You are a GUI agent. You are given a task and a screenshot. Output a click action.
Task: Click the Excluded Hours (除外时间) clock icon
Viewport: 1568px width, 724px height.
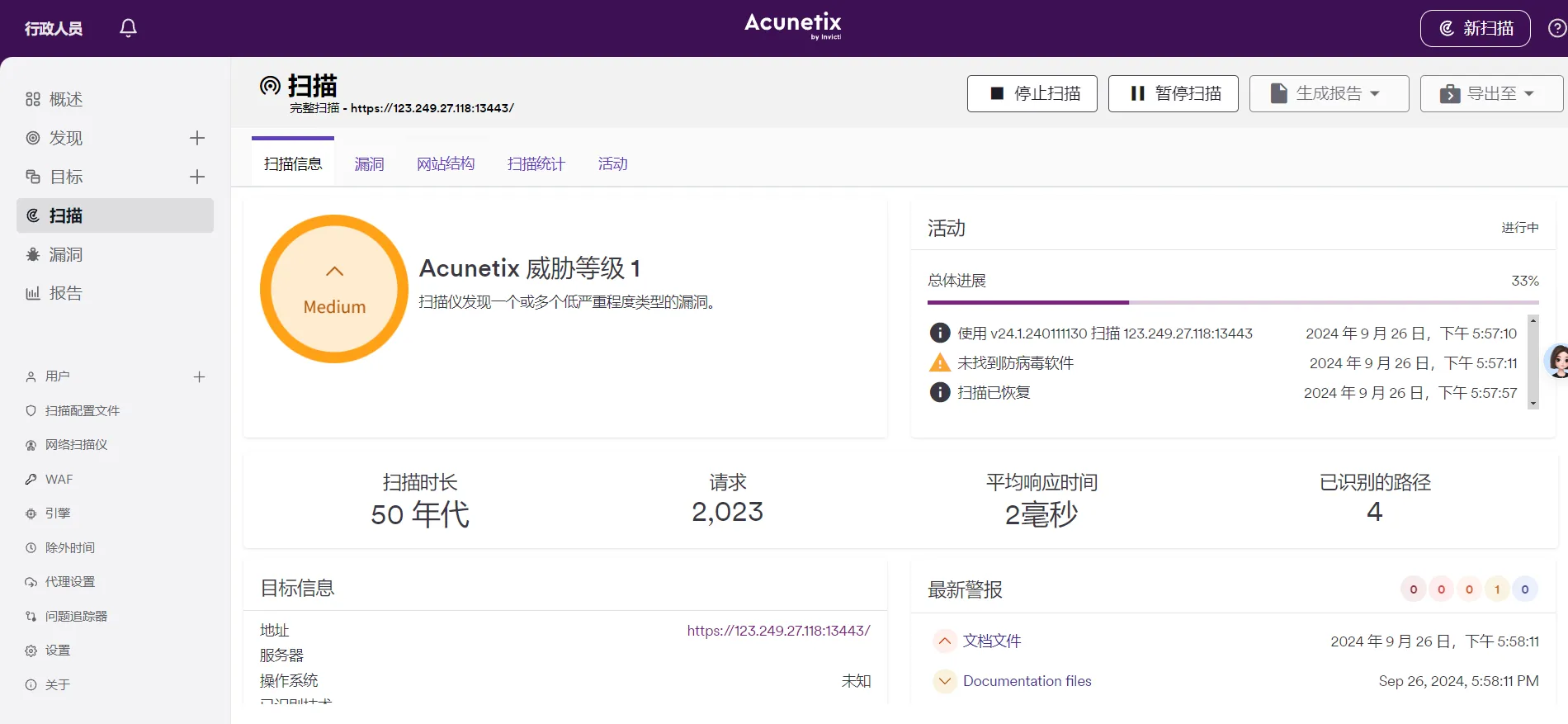pos(31,547)
